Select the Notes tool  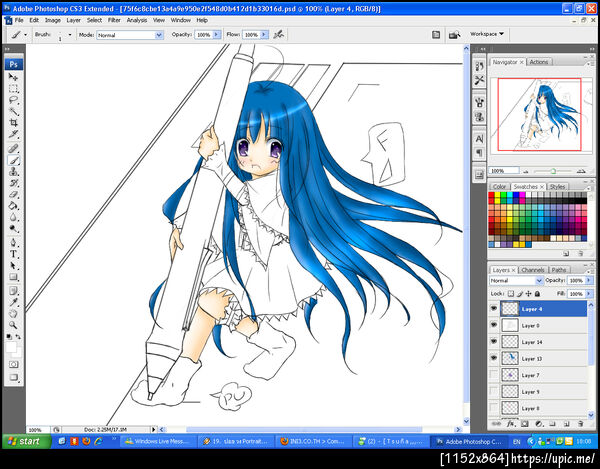13,291
